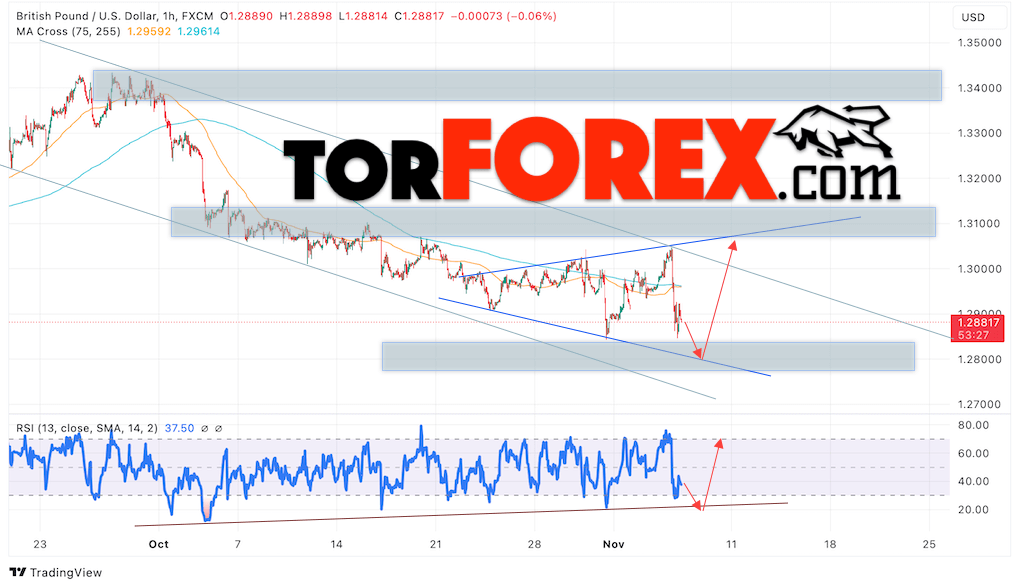Screen dimensions: 1020x588
Task: Click the 21 date label on time axis
Action: coord(435,544)
